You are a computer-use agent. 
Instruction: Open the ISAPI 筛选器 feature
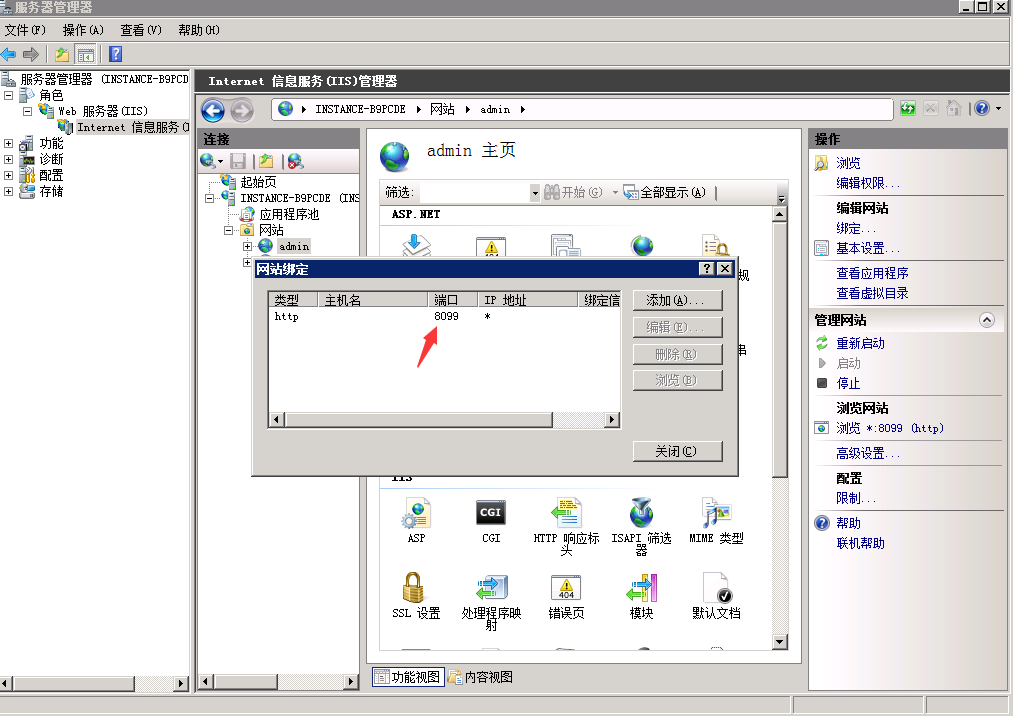[x=642, y=526]
